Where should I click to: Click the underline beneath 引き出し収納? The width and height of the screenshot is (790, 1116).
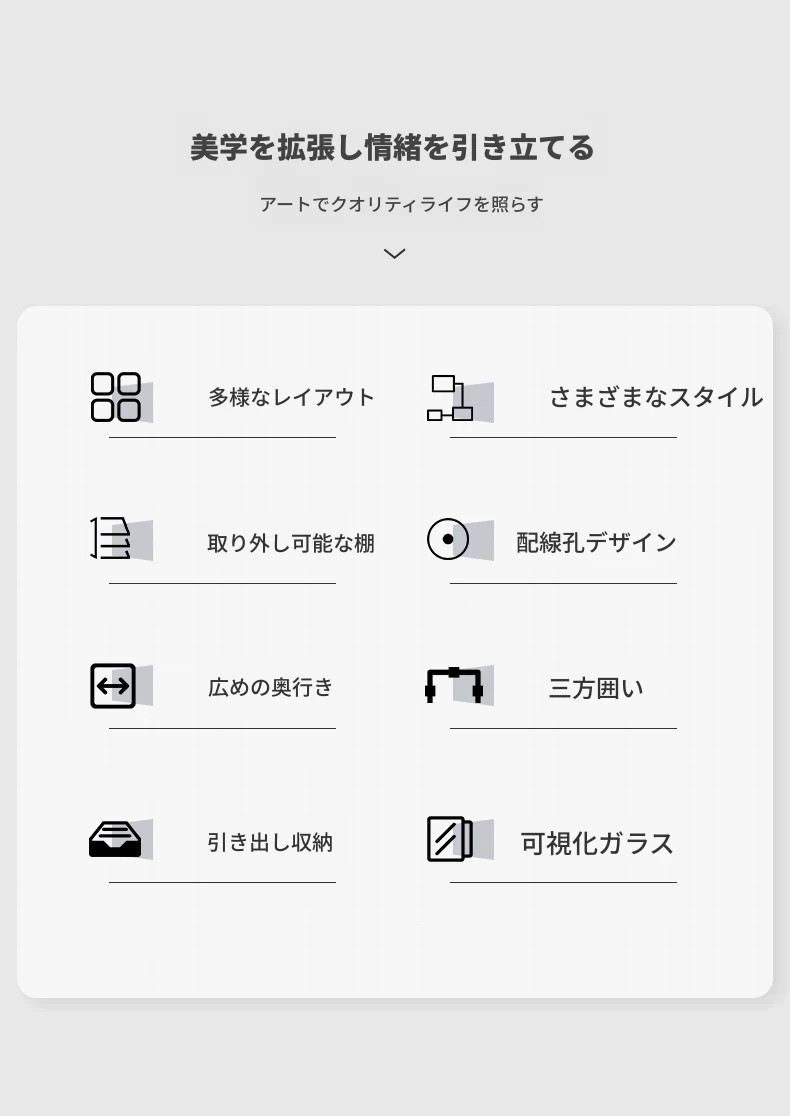[222, 882]
